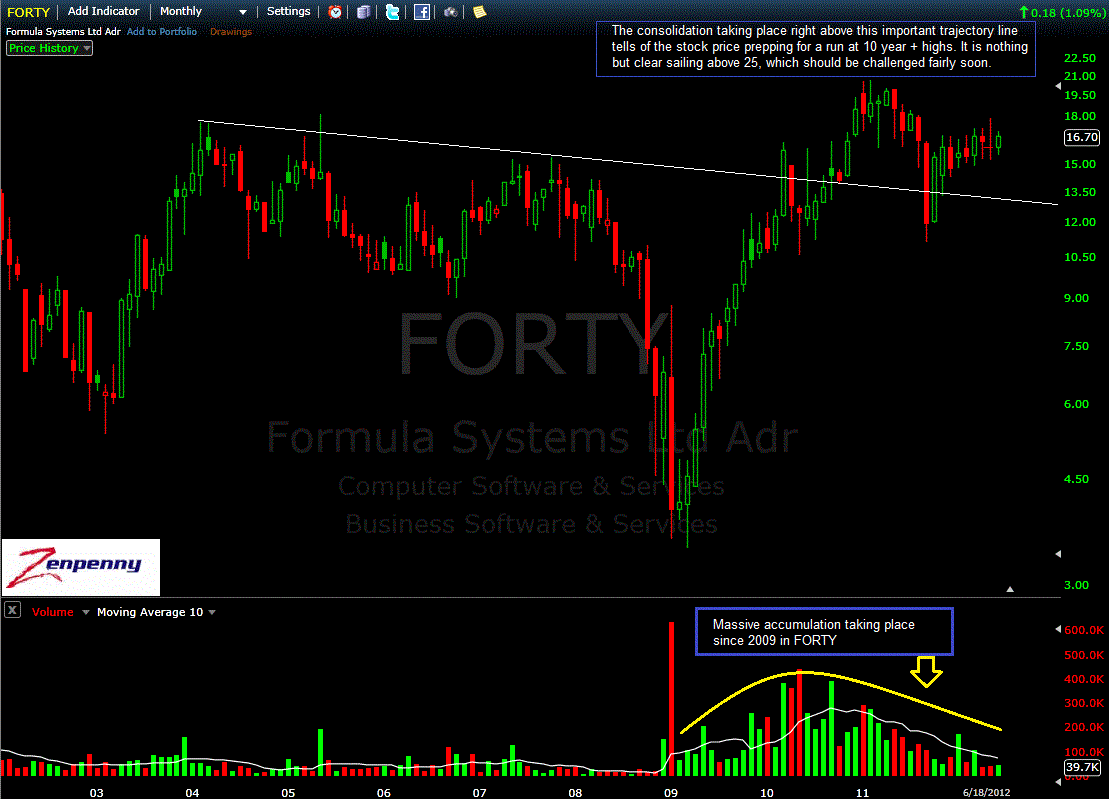The height and width of the screenshot is (799, 1109).
Task: Click the 6/18/2012 date label
Action: click(x=986, y=793)
